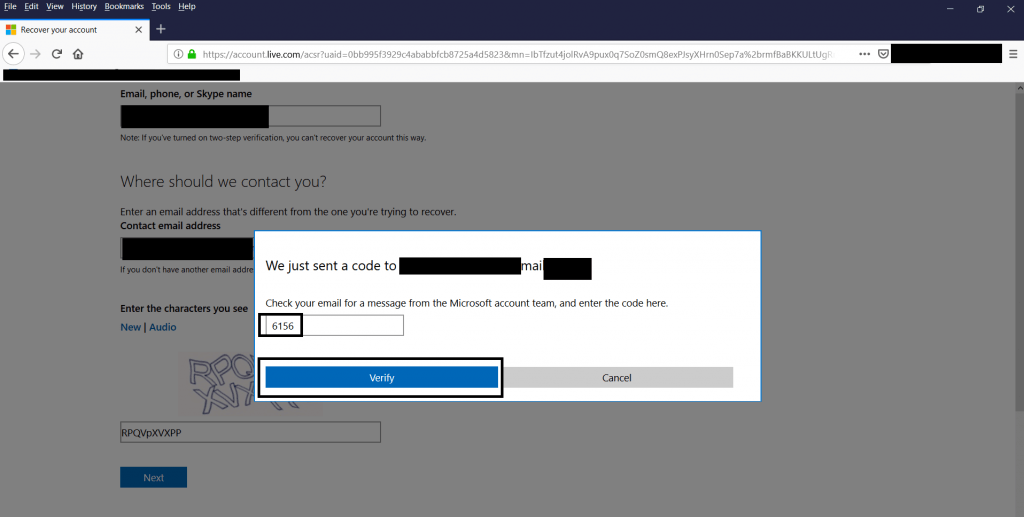Close the Recover your account tab
1024x517 pixels.
138,29
